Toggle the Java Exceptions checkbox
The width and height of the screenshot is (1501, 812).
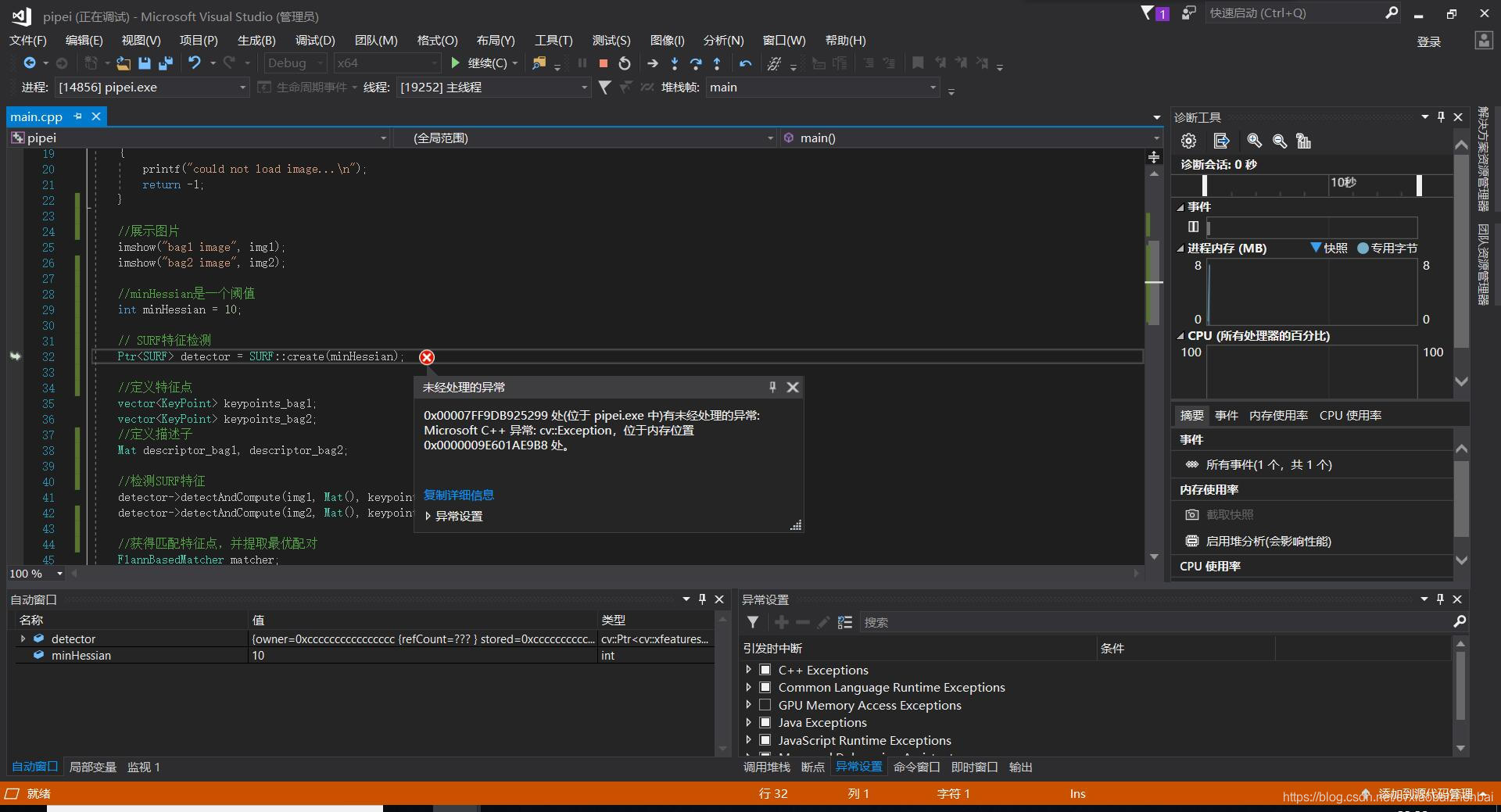click(x=765, y=722)
